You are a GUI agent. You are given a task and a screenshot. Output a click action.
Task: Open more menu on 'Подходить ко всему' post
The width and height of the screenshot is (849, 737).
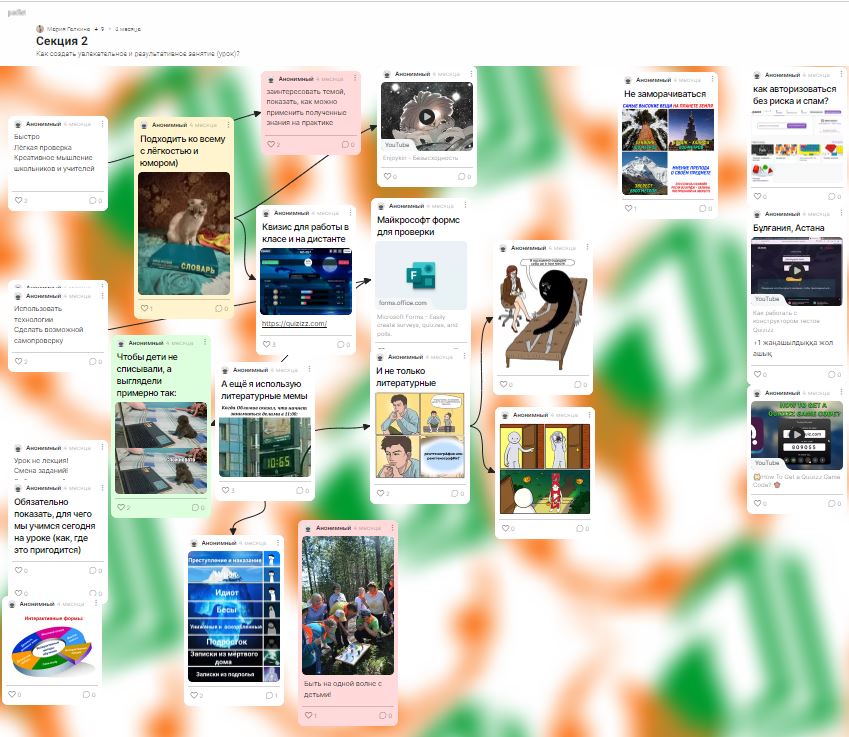pos(229,124)
